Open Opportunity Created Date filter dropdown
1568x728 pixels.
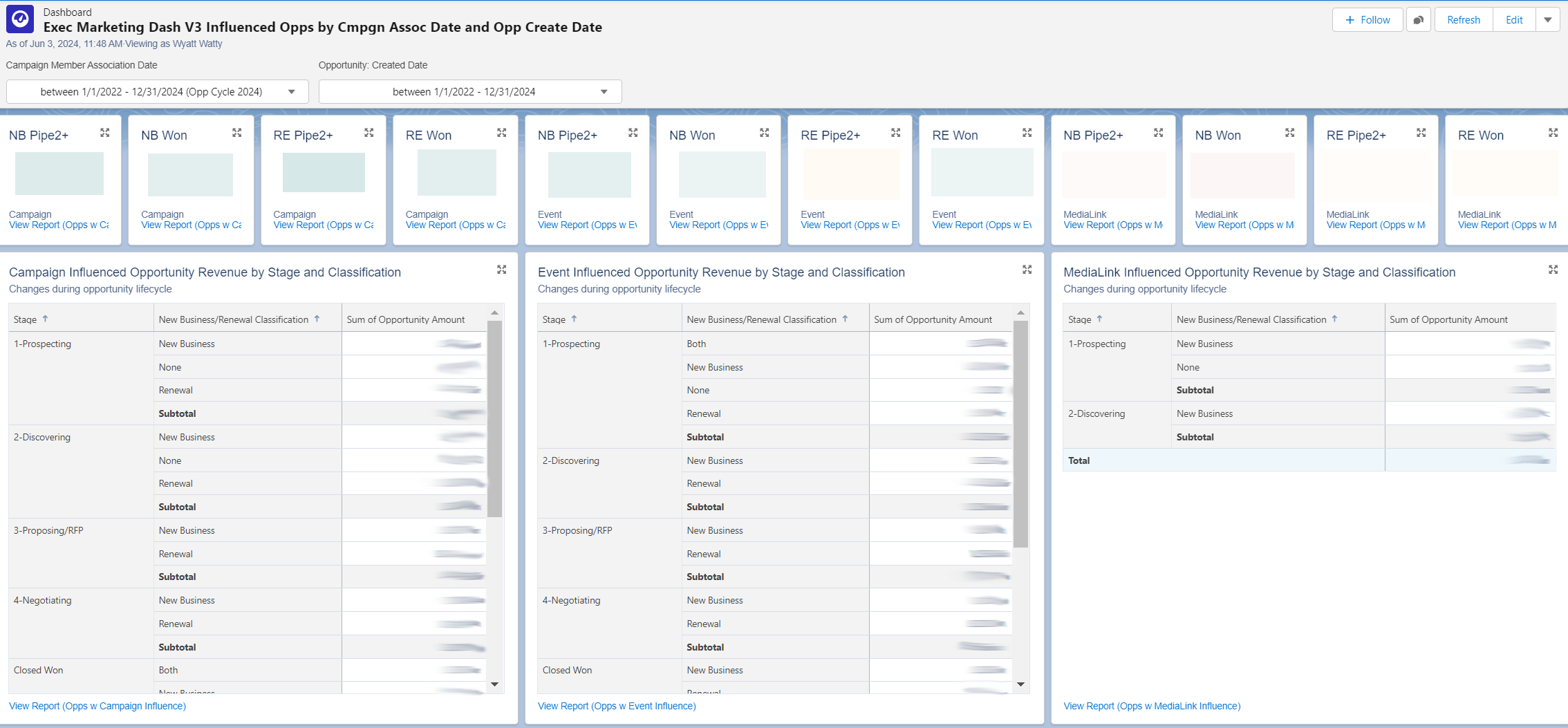470,91
